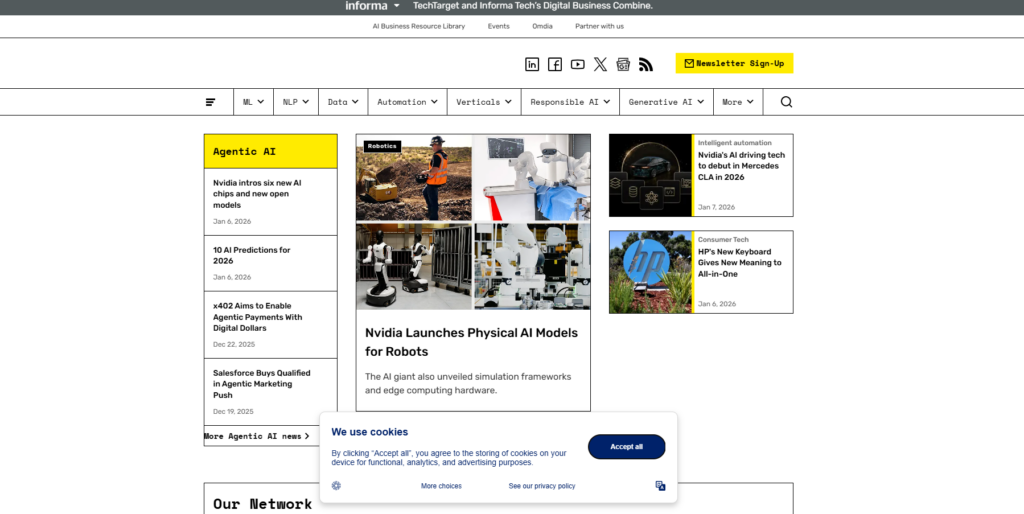The image size is (1024, 514).
Task: Open the Events link
Action: click(498, 27)
